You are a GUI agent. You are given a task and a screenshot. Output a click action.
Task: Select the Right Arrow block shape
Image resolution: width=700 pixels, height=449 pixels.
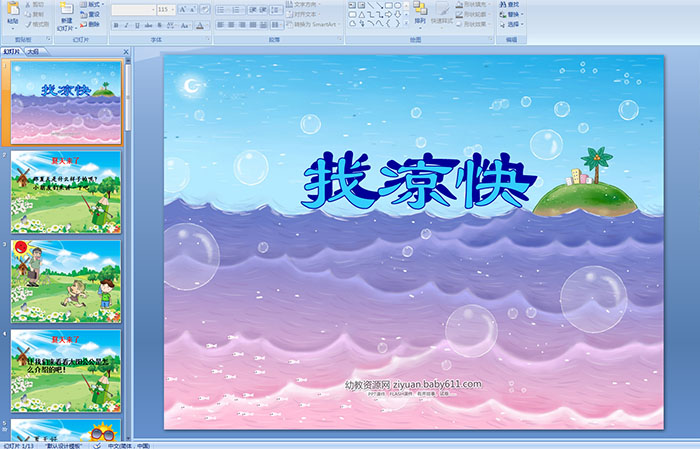click(x=389, y=14)
